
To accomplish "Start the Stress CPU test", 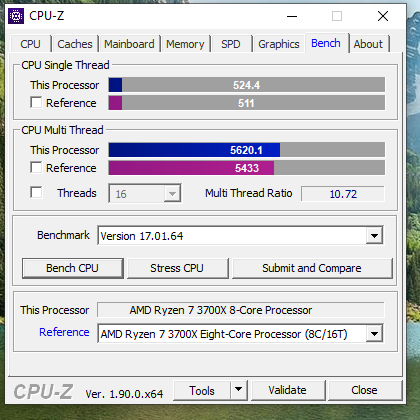I will pos(177,268).
